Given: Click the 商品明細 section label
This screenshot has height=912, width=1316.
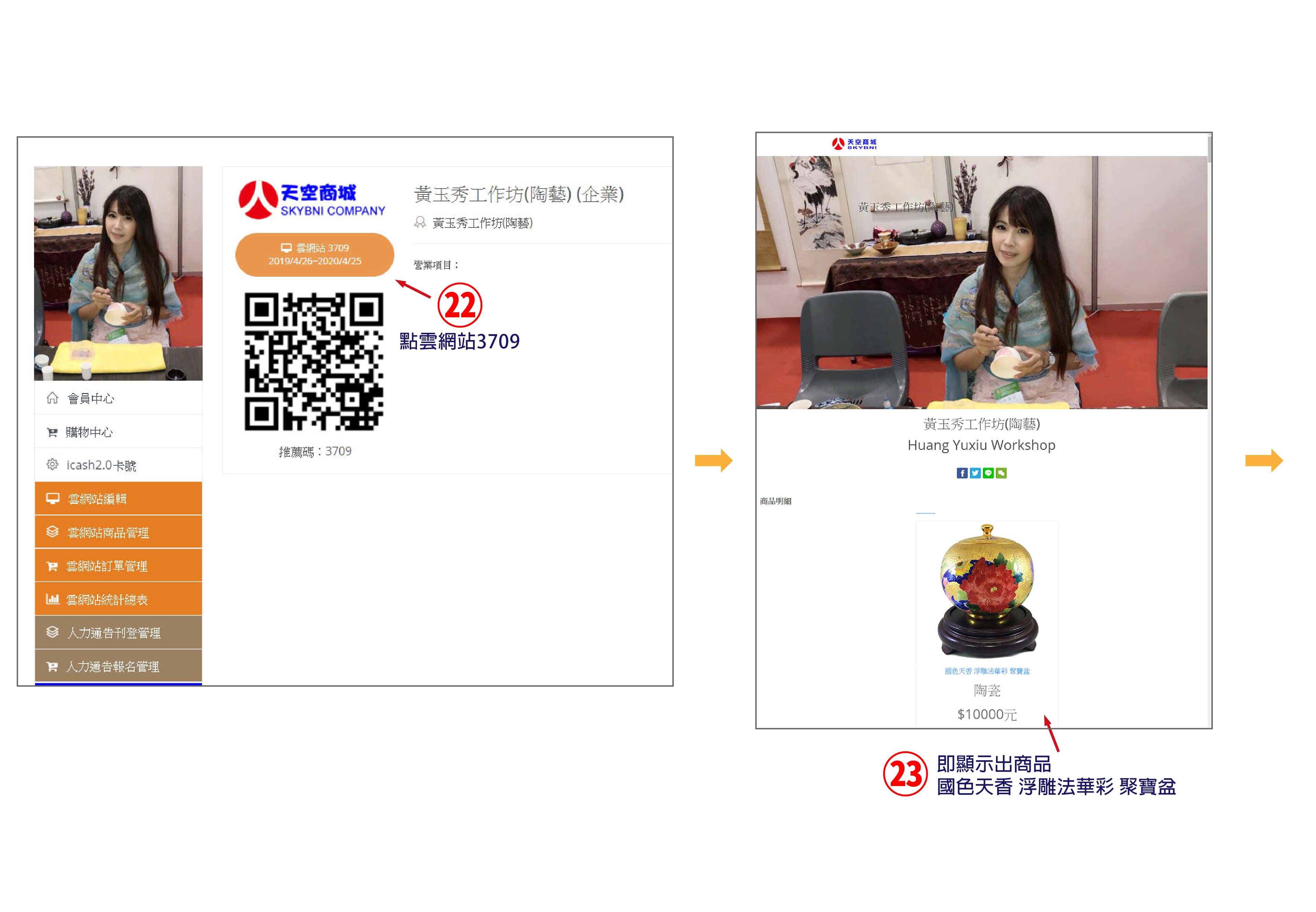Looking at the screenshot, I should (775, 501).
